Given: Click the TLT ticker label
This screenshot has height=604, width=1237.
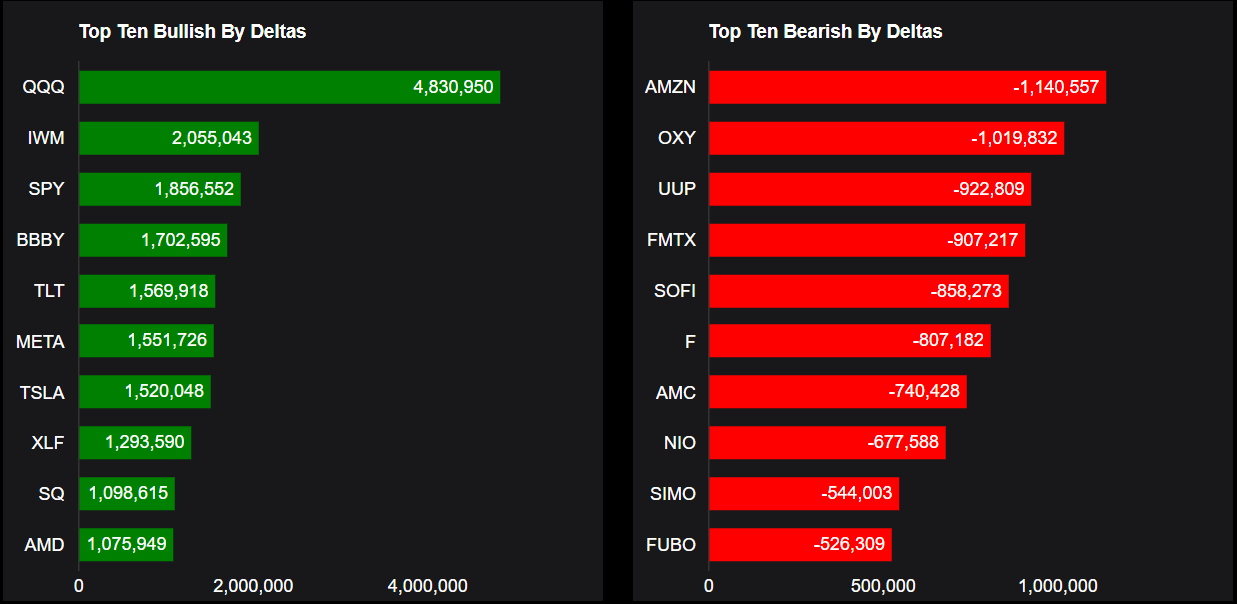Looking at the screenshot, I should pos(49,291).
